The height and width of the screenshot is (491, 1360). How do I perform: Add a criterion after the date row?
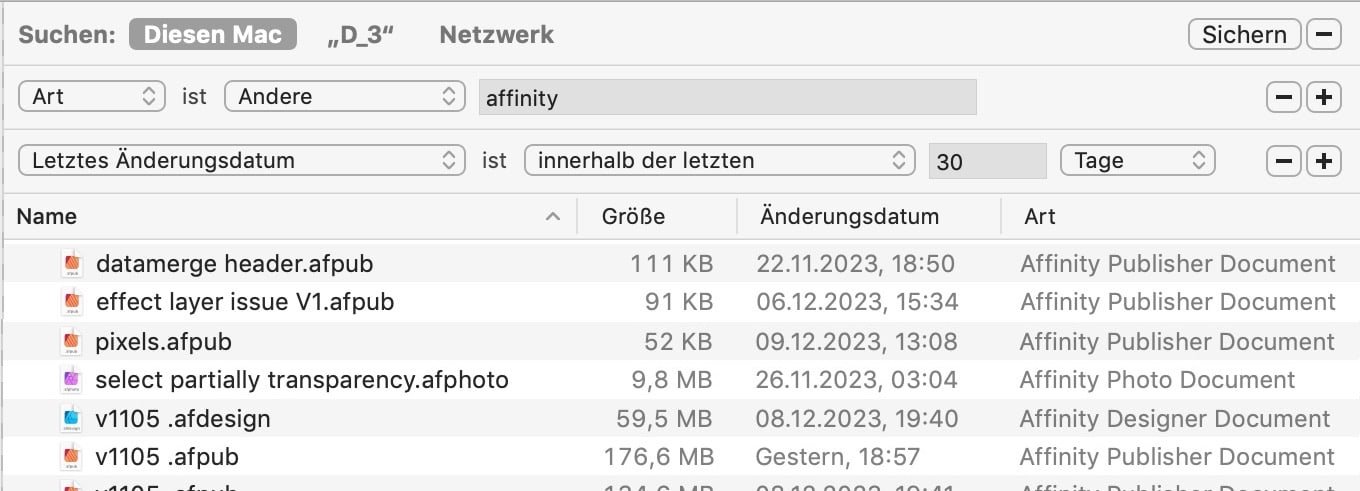(1324, 161)
